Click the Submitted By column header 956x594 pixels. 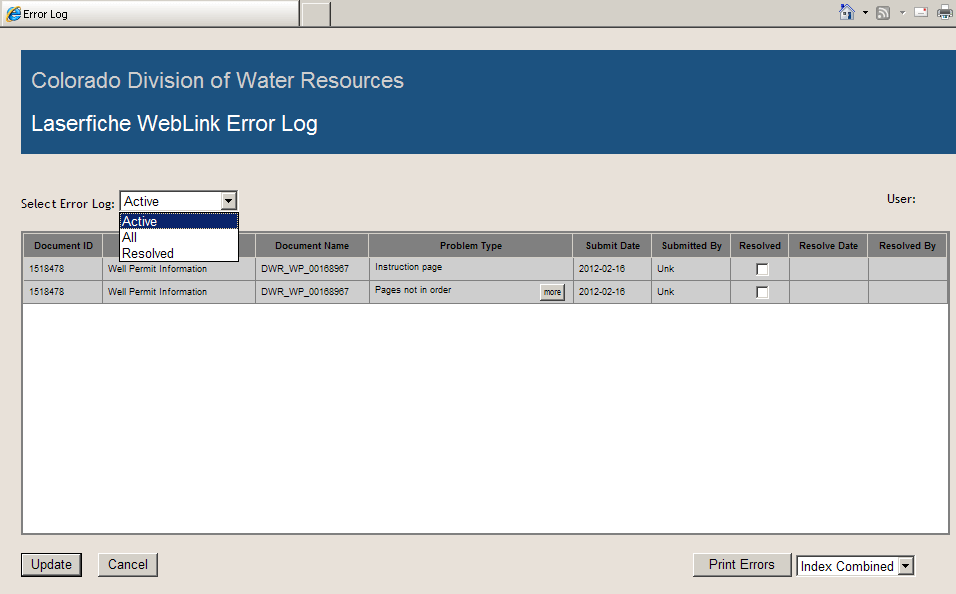click(x=691, y=246)
